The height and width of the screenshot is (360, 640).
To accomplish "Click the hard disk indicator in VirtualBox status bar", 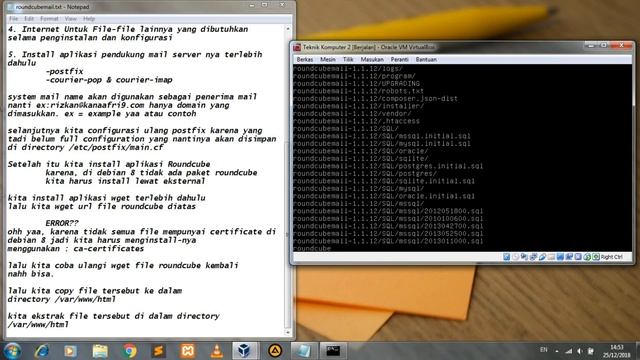I will (x=507, y=257).
